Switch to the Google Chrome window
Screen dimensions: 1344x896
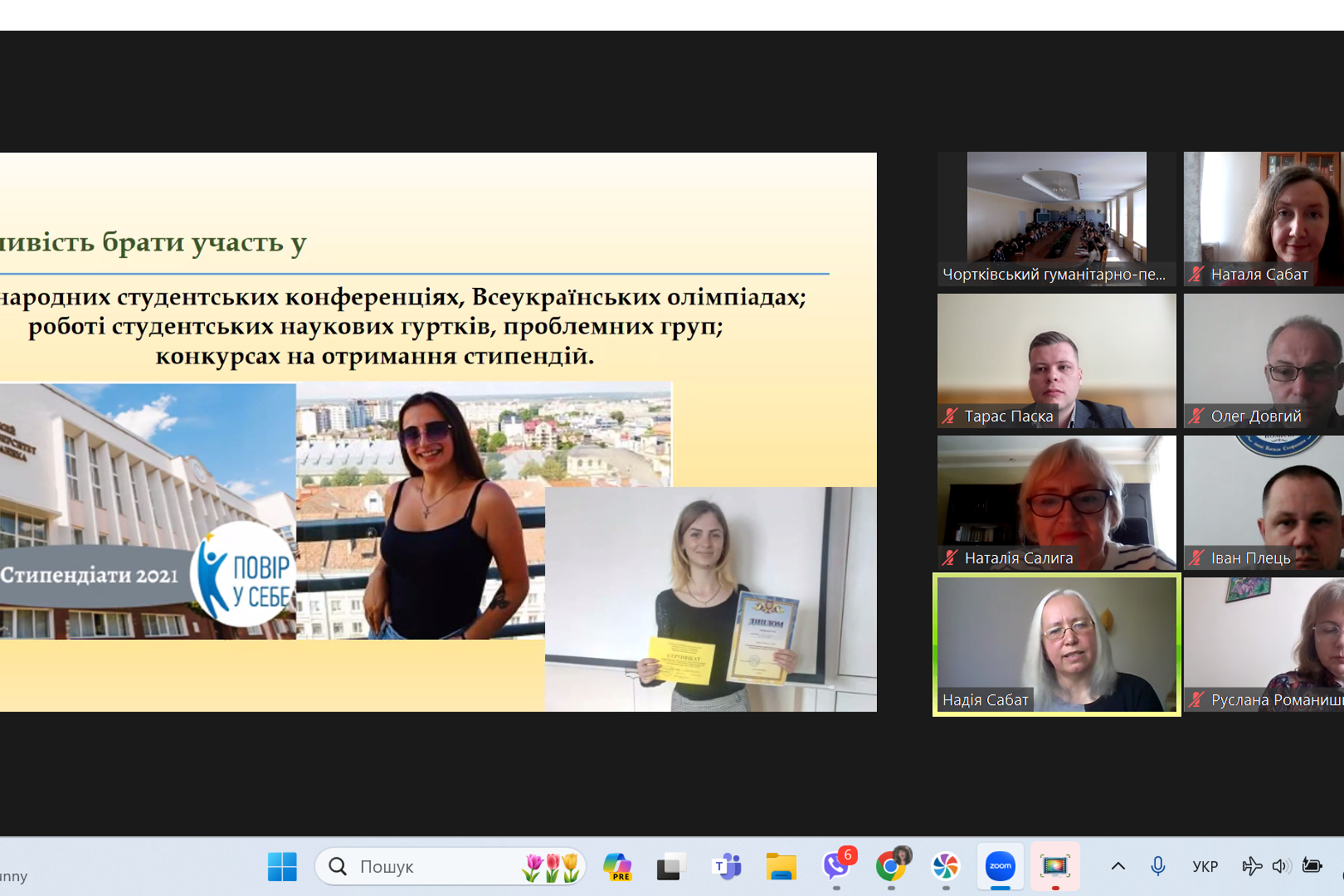891,867
